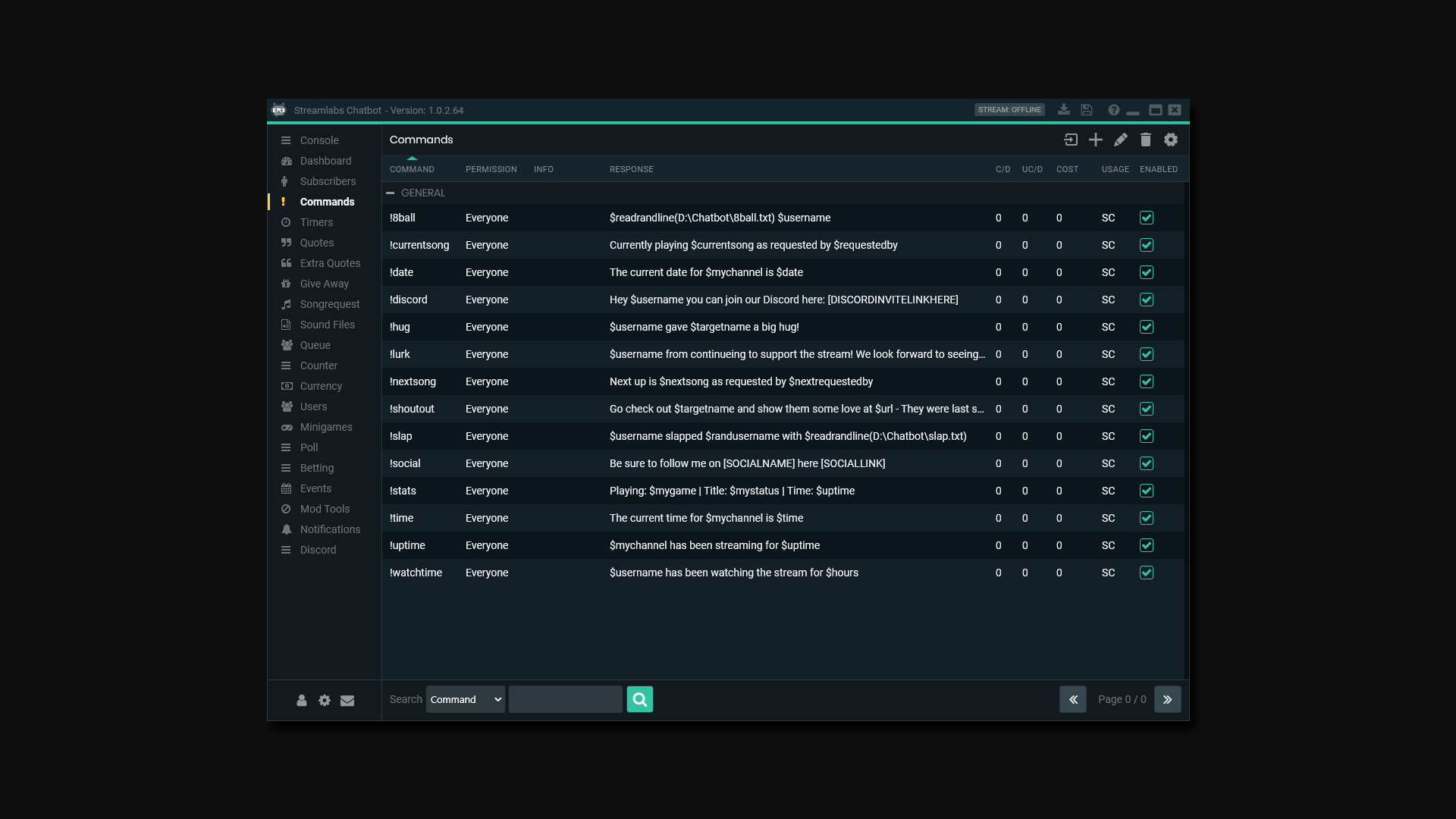Click the previous page navigation arrow

(1072, 698)
